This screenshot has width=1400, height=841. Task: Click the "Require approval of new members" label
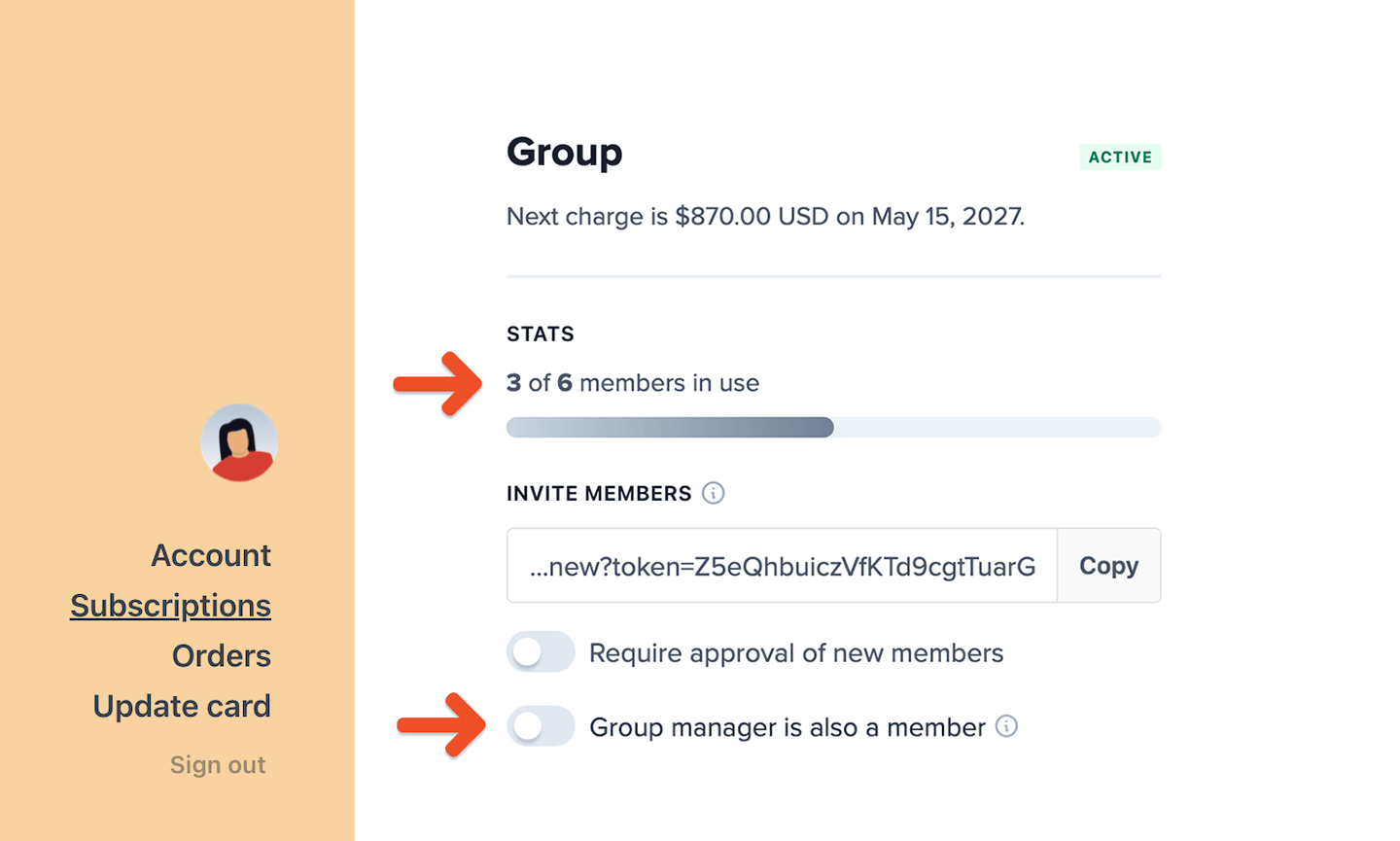pos(795,653)
